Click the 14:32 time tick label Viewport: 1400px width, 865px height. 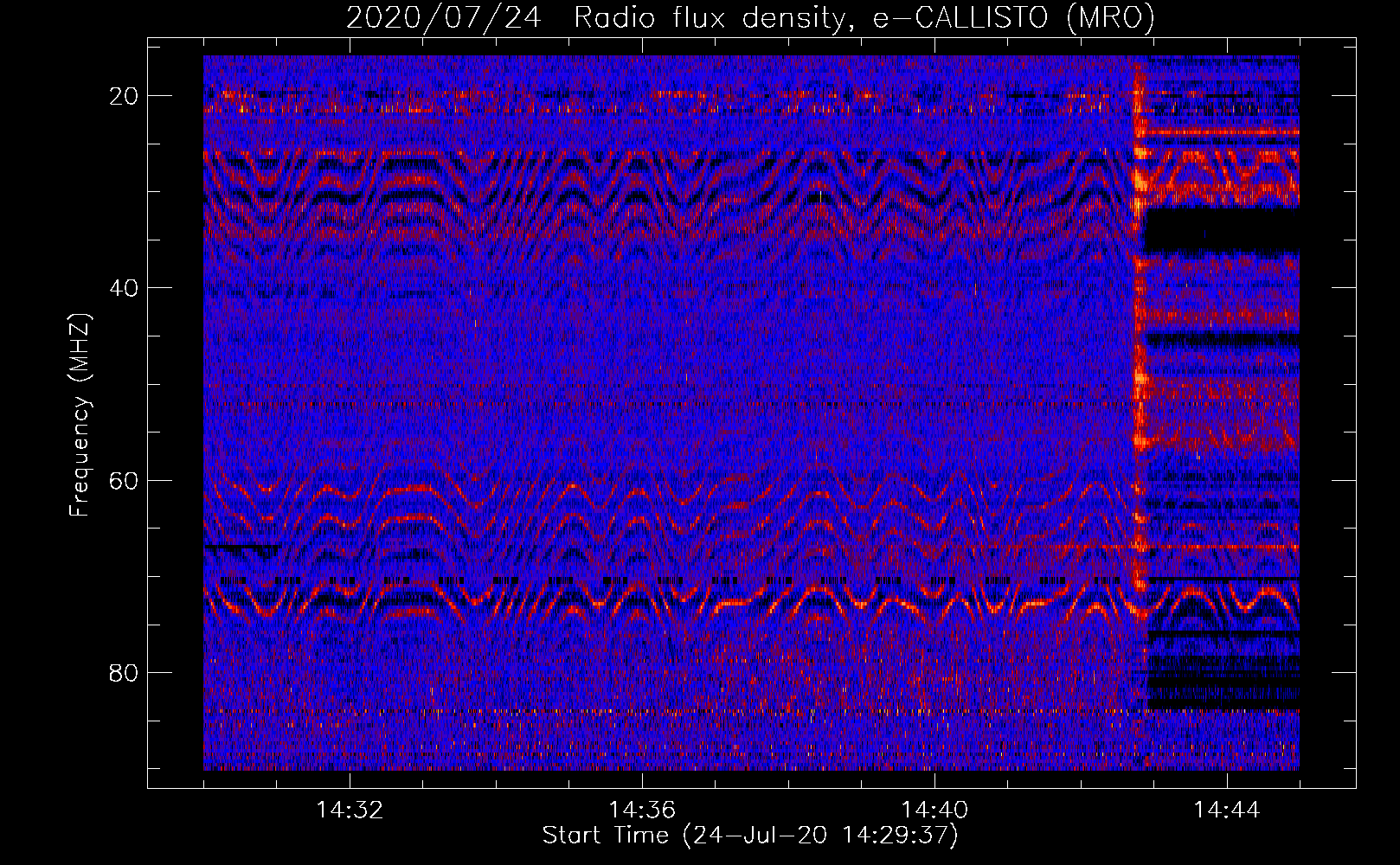350,811
